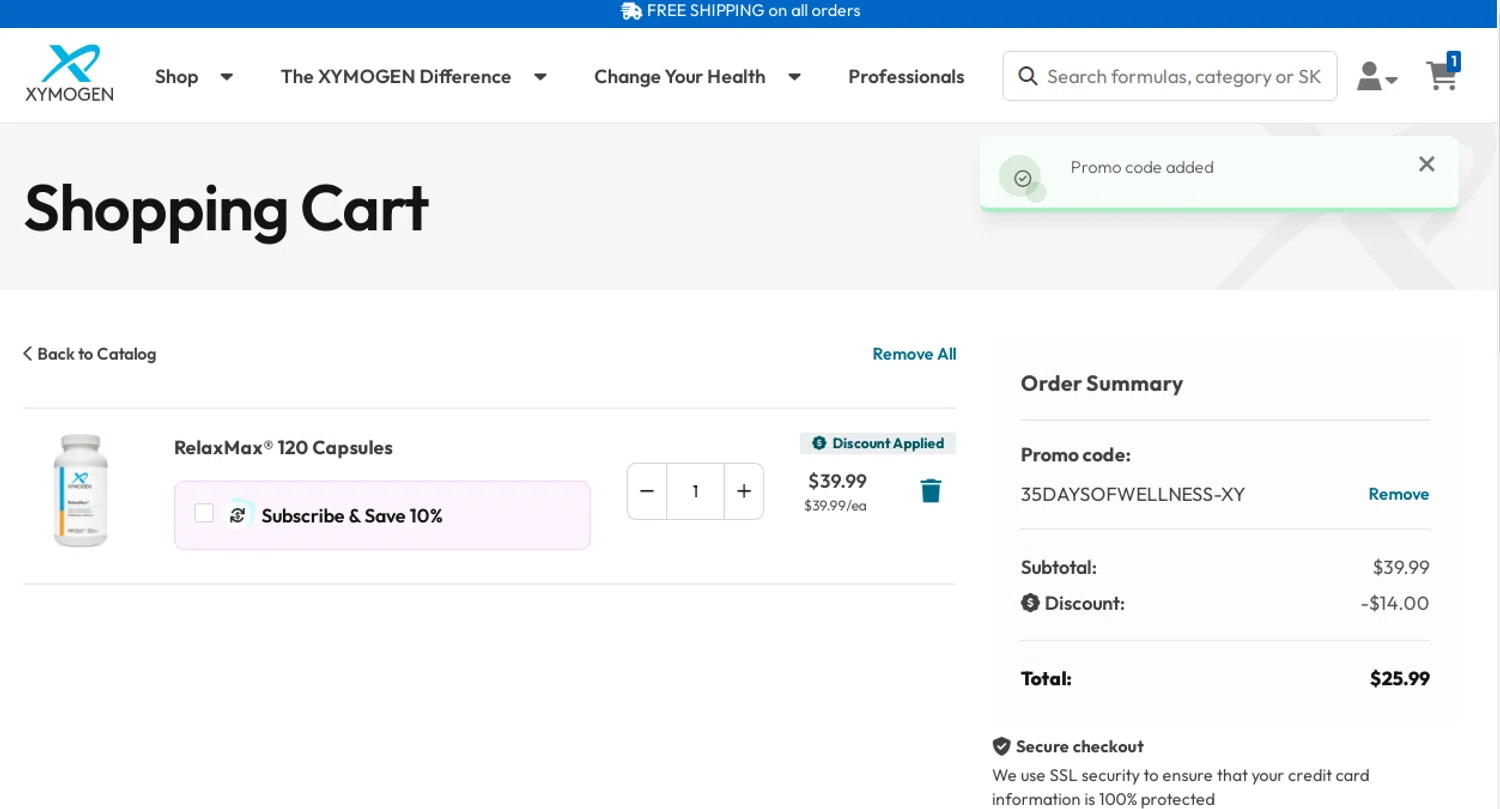Click the promo code added checkmark icon
The height and width of the screenshot is (809, 1500).
(1022, 178)
